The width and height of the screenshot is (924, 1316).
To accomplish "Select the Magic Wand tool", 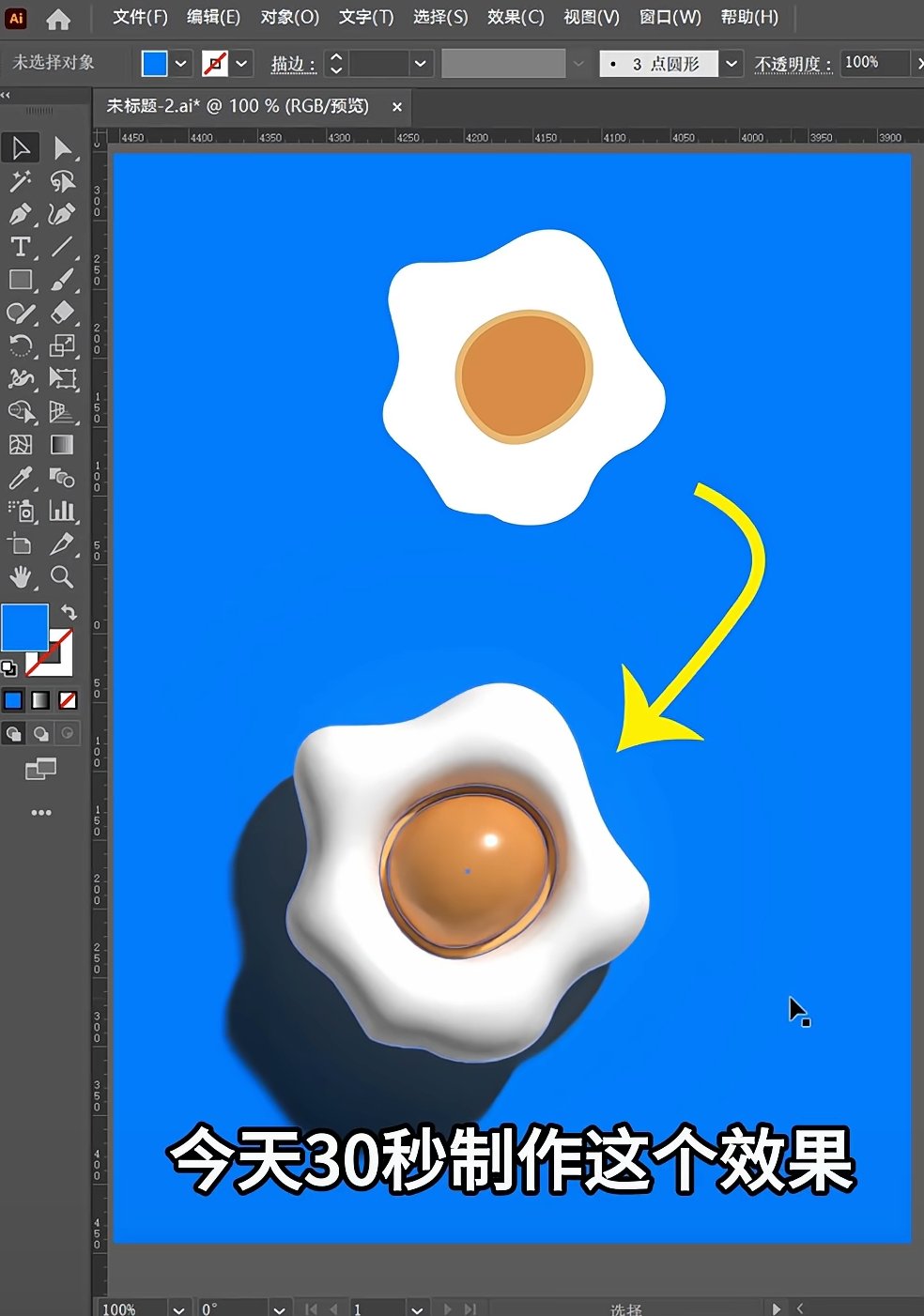I will (x=20, y=181).
